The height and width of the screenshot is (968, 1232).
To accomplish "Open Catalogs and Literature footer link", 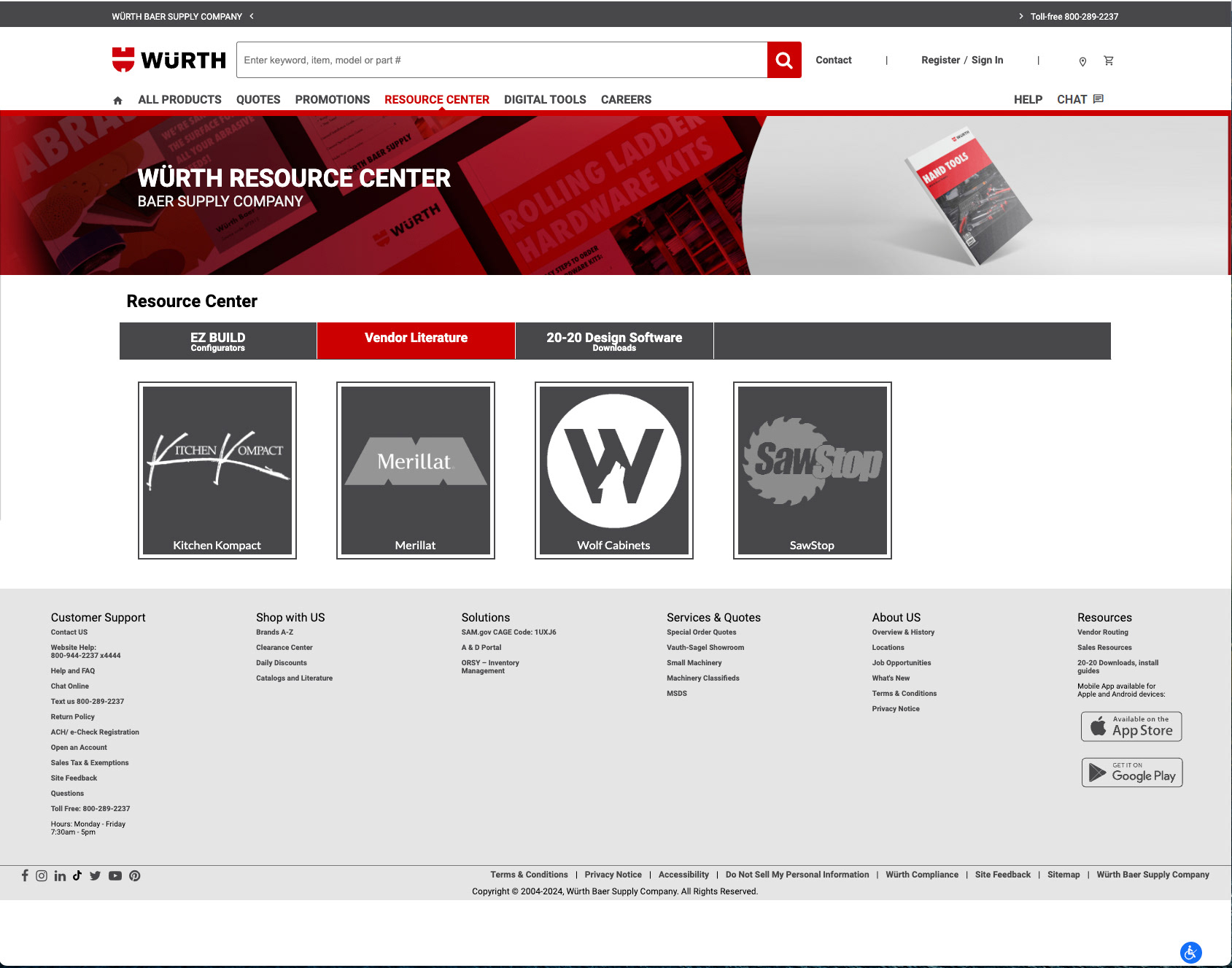I will pyautogui.click(x=294, y=678).
